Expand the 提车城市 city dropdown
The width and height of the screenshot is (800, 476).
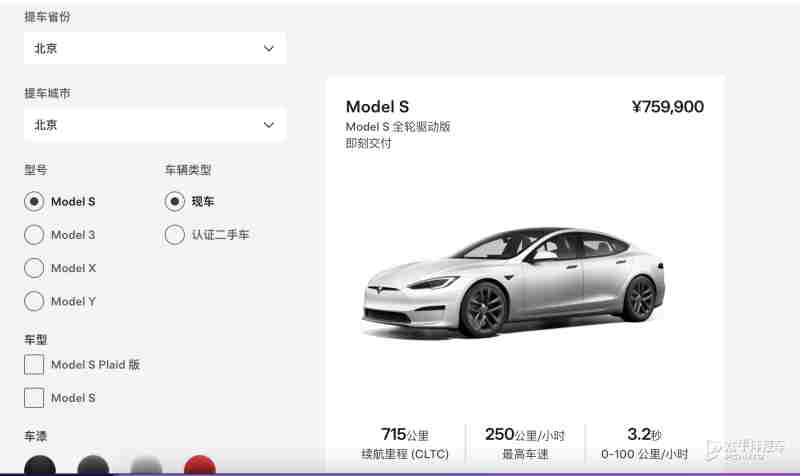pyautogui.click(x=155, y=124)
